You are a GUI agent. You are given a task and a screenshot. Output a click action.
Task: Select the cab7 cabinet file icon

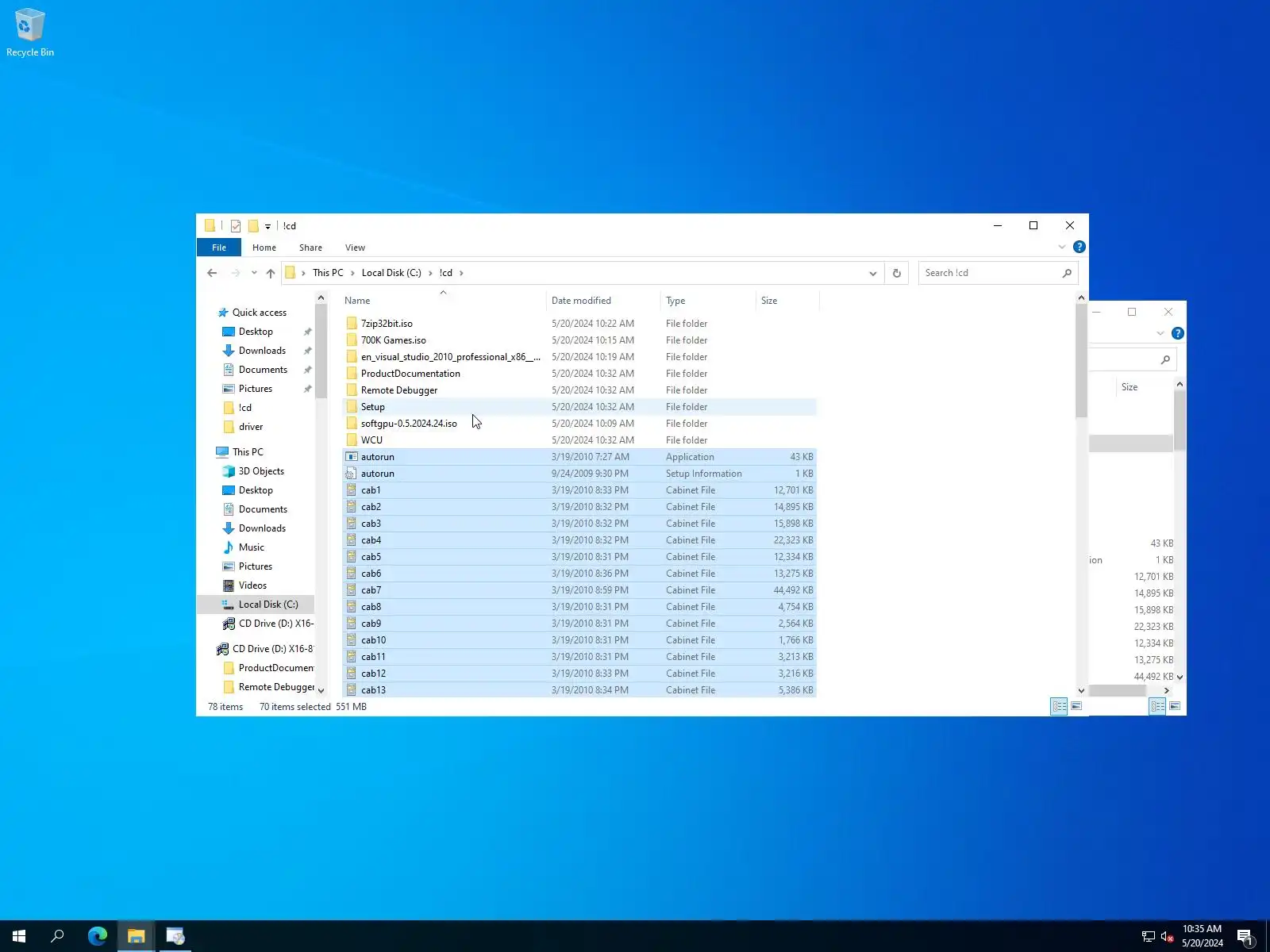[352, 590]
